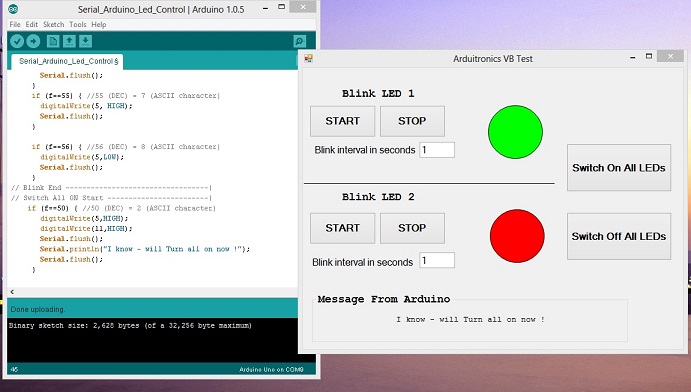This screenshot has height=392, width=691.
Task: Click the green LED 1 indicator circle
Action: [x=515, y=132]
